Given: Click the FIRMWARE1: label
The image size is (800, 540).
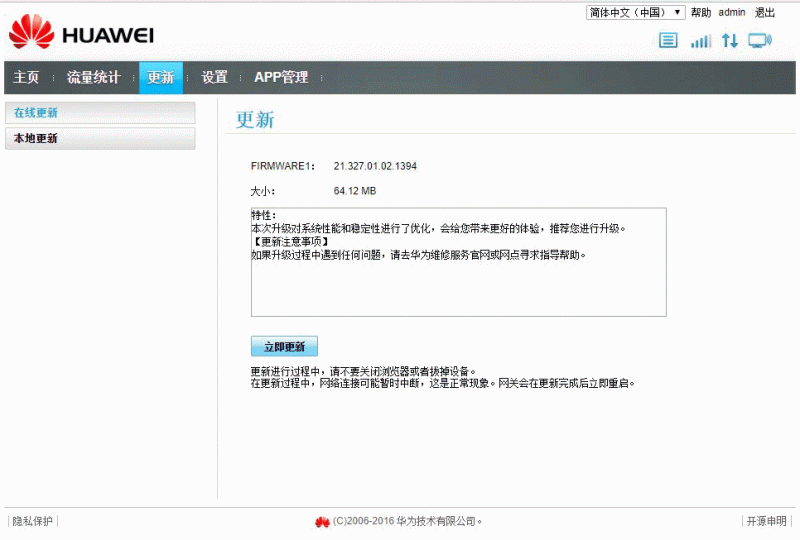Looking at the screenshot, I should coord(283,166).
